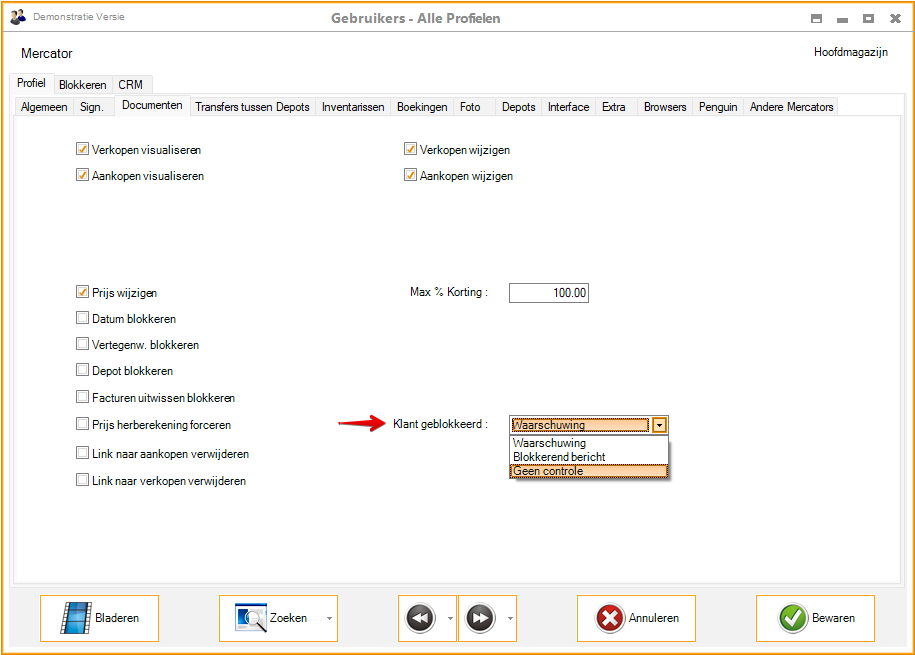Open the Zoeken dropdown arrow
Screen dimensions: 915x655
pos(329,618)
